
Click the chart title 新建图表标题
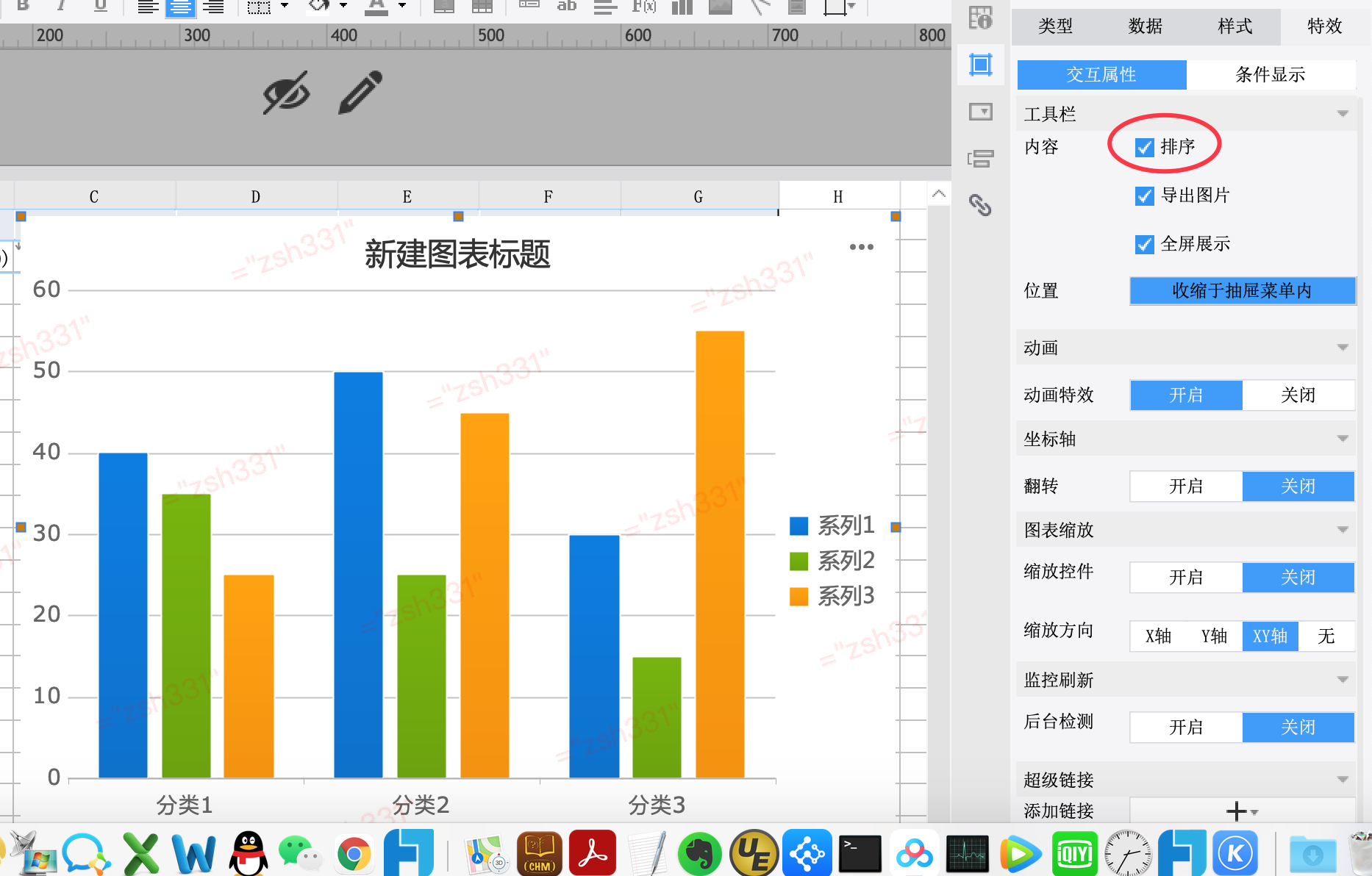click(x=457, y=255)
